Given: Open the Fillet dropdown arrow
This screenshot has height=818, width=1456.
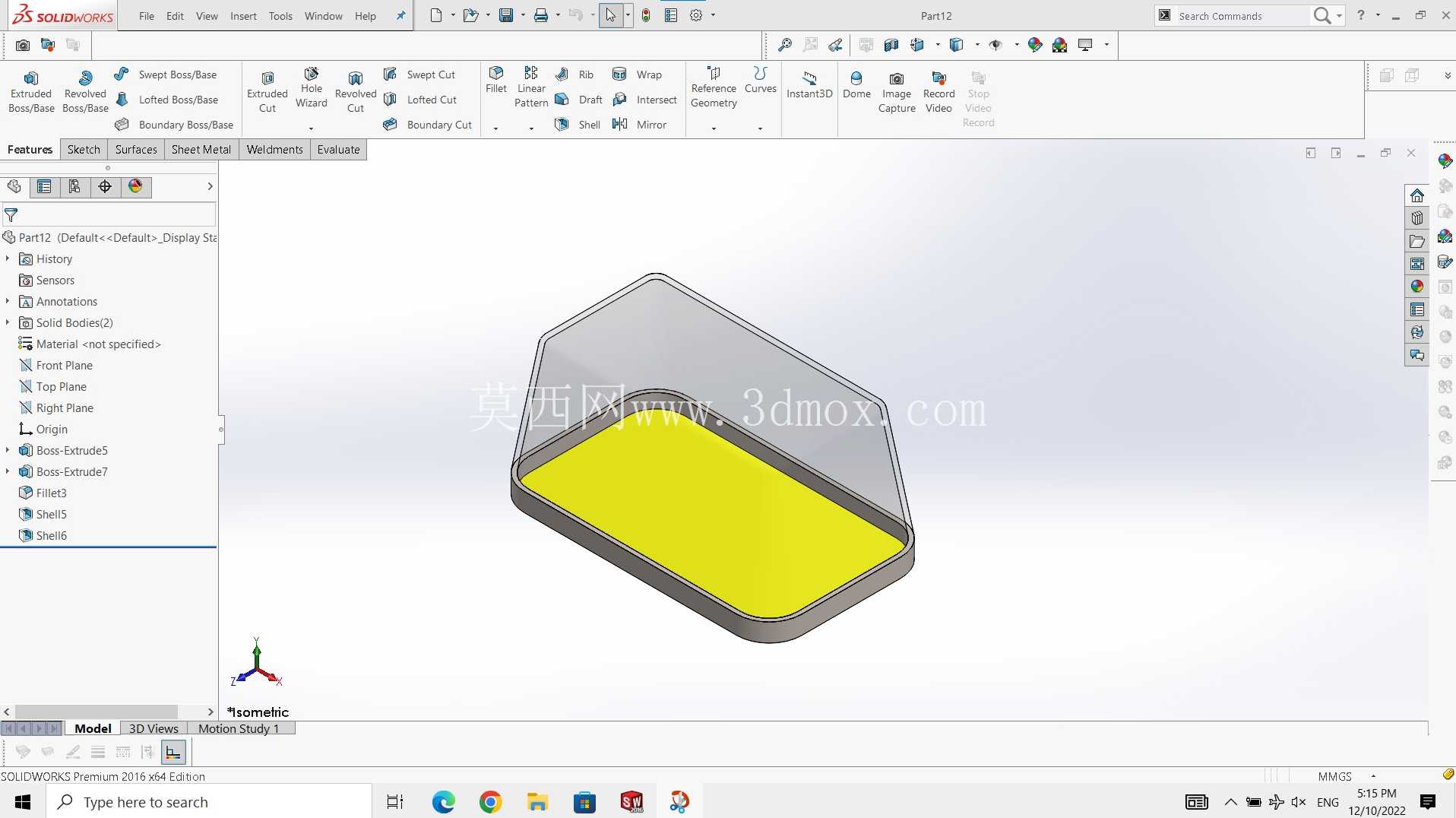Looking at the screenshot, I should pos(495,128).
